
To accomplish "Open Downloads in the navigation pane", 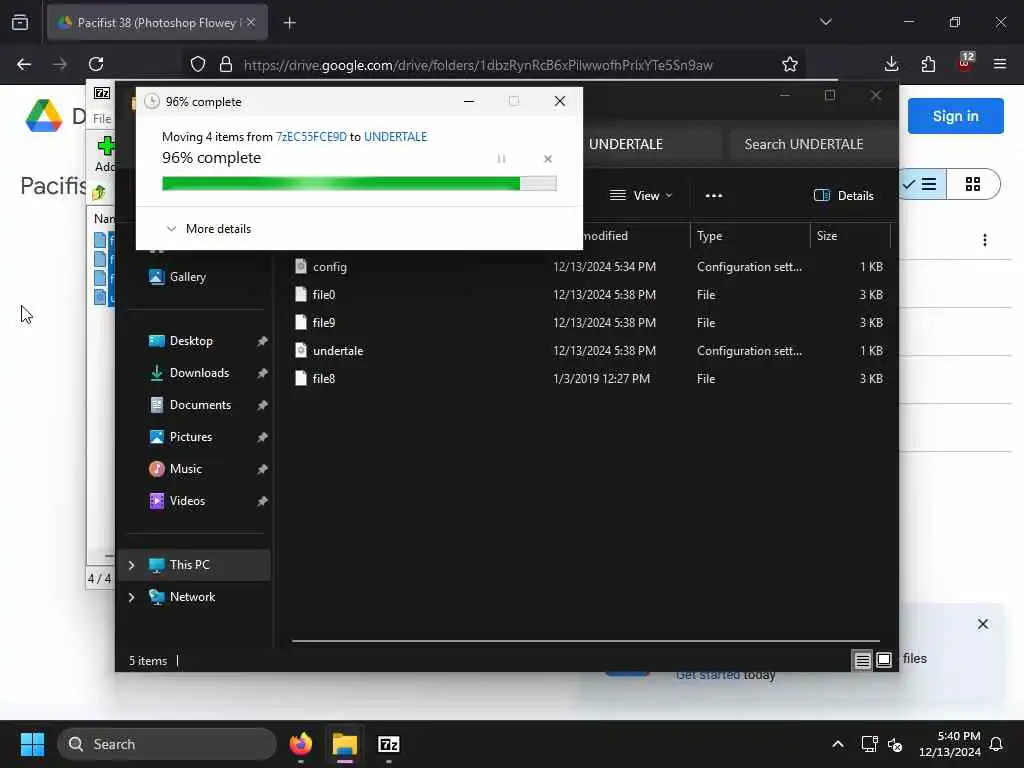I will click(x=199, y=373).
